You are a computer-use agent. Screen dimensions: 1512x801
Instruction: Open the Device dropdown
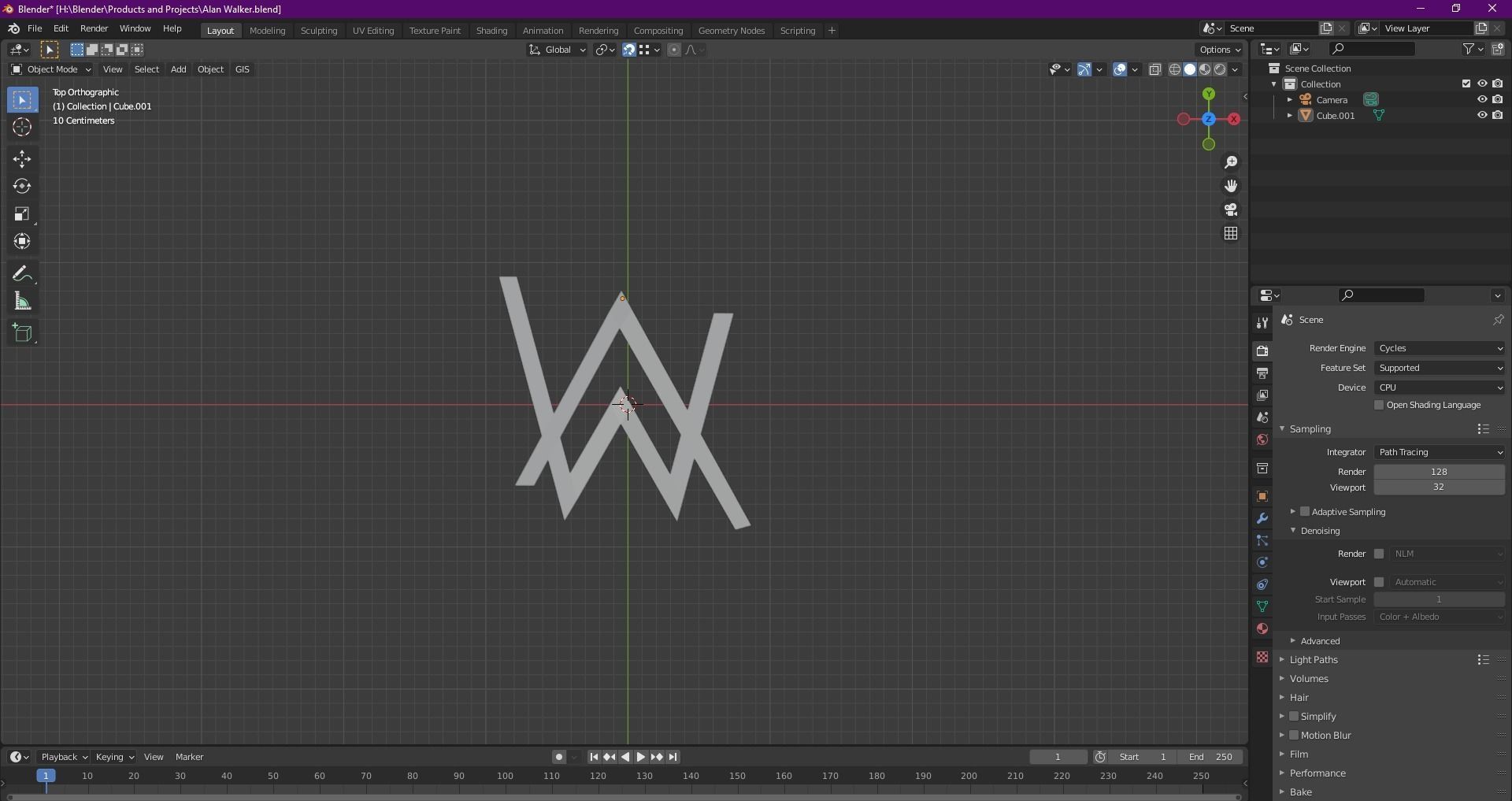tap(1440, 388)
